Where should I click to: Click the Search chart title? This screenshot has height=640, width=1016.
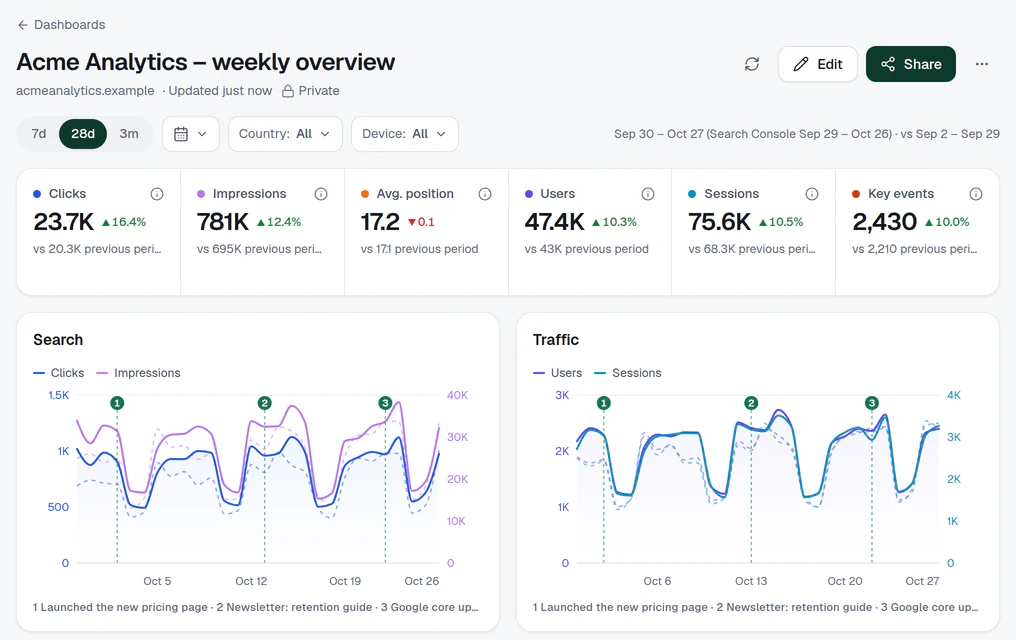click(x=58, y=340)
